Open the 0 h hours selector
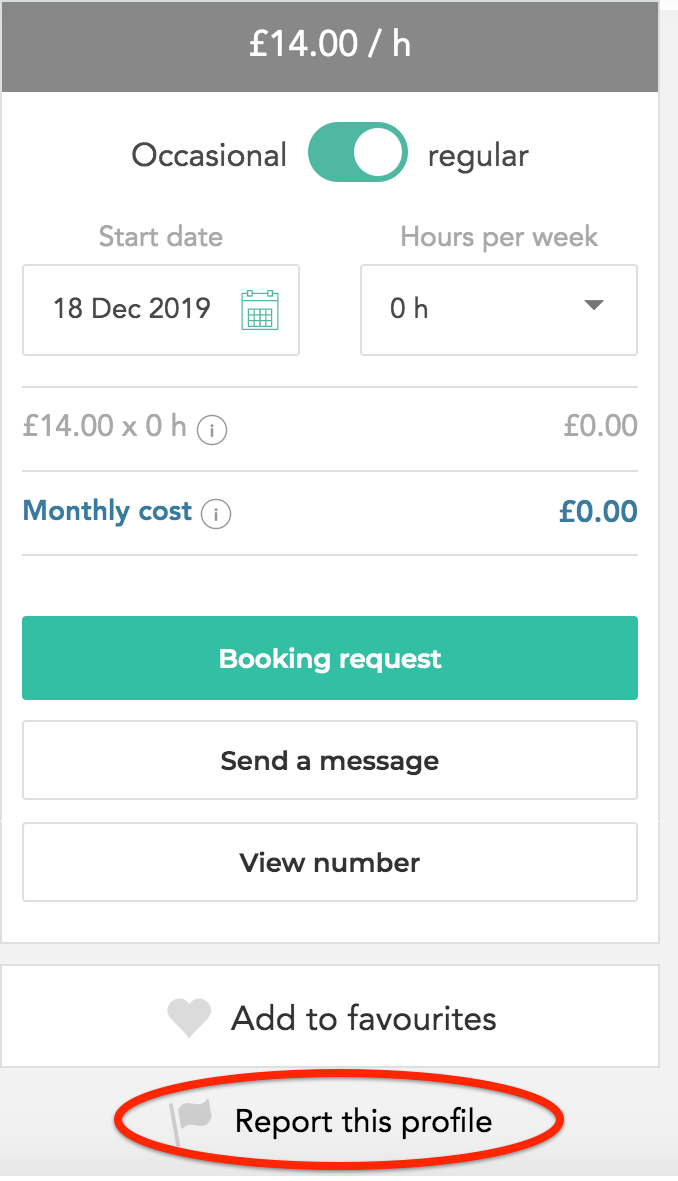This screenshot has height=1181, width=678. click(x=499, y=310)
